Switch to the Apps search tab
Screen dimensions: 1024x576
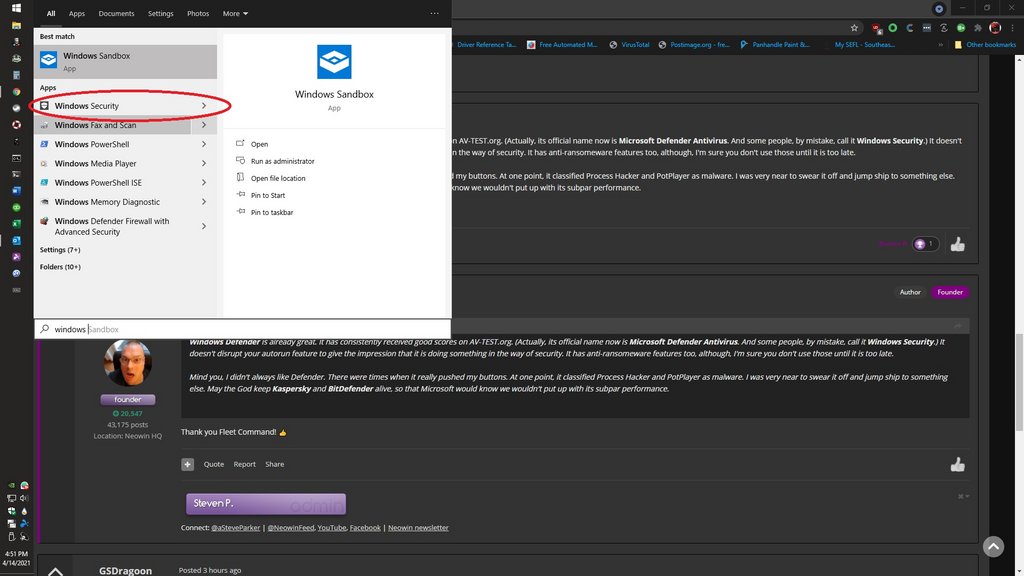coord(77,14)
